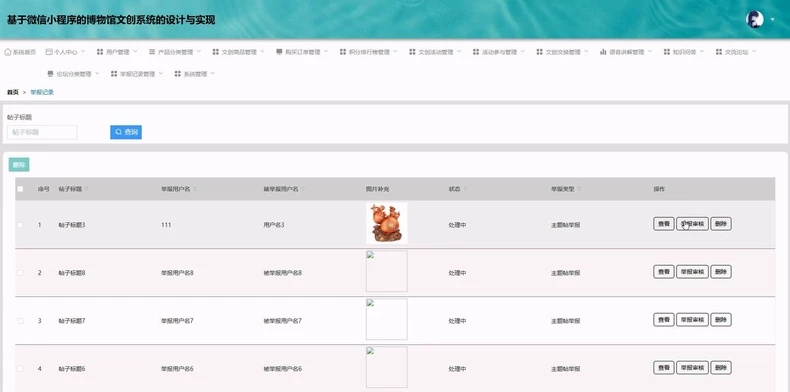Sort by 状态 column arrows
790x392 pixels.
pos(465,189)
